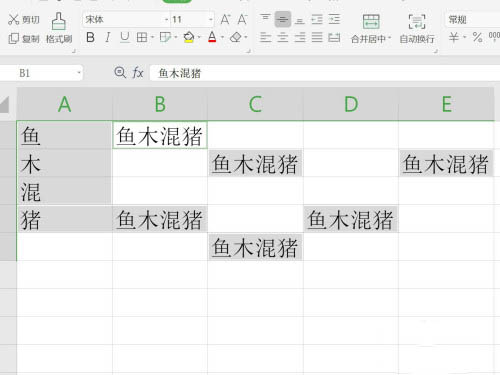Viewport: 500px width, 375px height.
Task: Expand the cell style dropdown arrow
Action: click(x=176, y=37)
